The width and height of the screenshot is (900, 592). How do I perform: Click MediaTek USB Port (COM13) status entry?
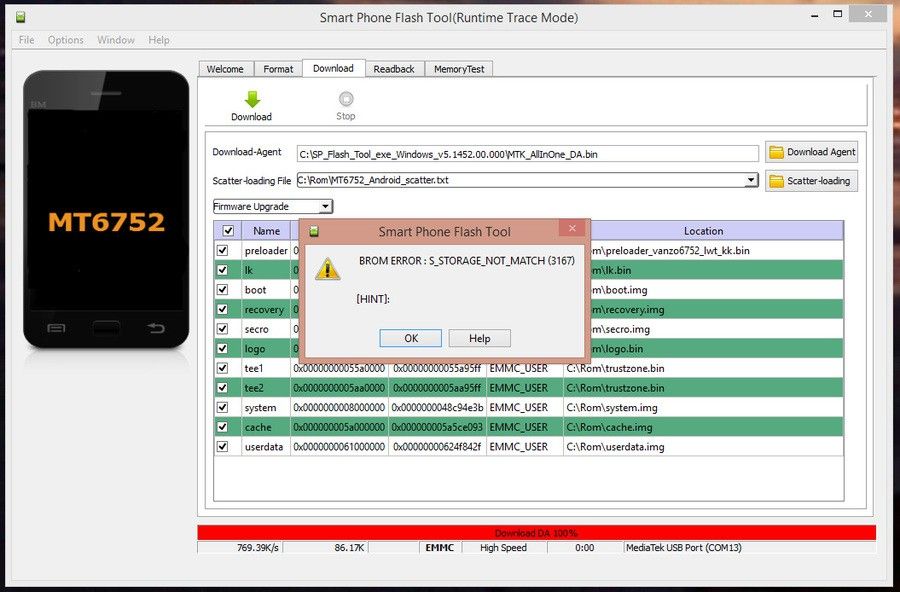coord(684,548)
